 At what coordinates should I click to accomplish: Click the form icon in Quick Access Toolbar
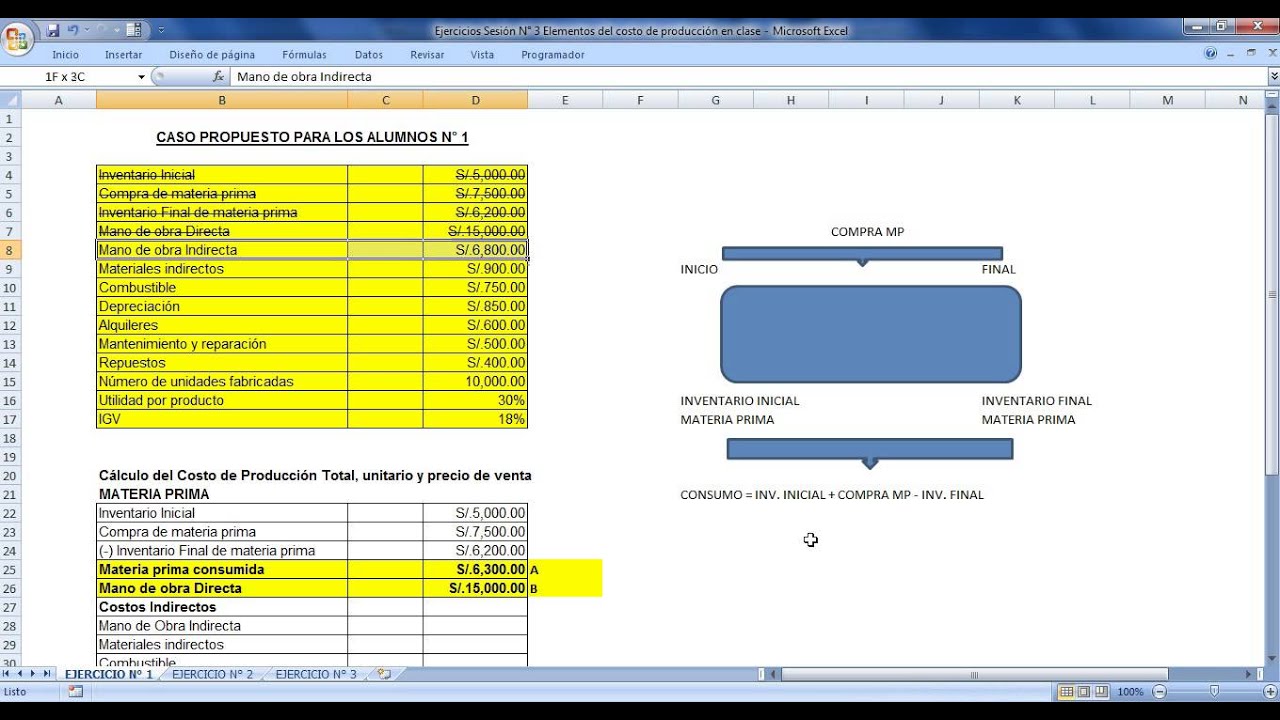tap(134, 31)
